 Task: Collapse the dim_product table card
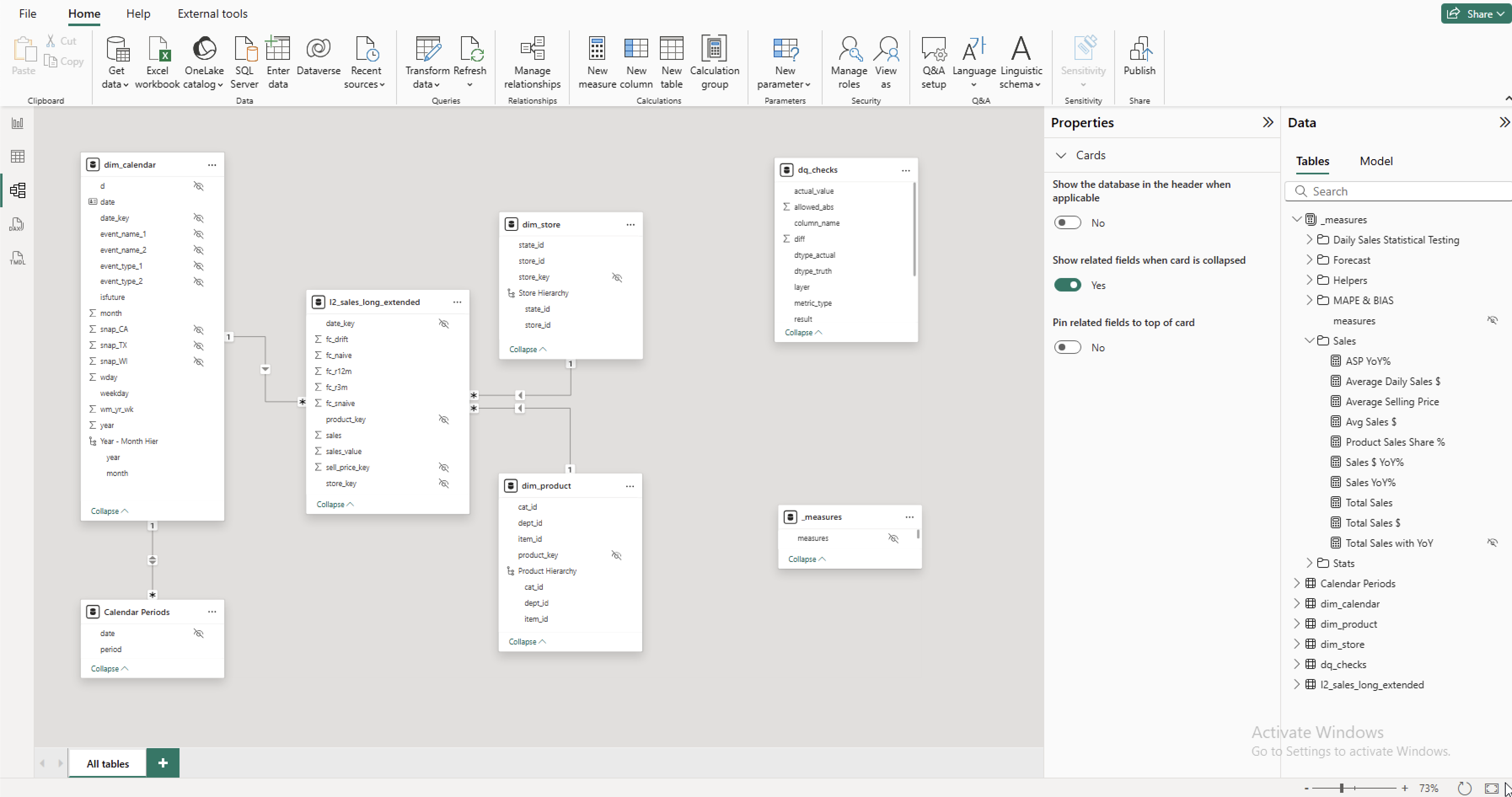click(x=526, y=642)
